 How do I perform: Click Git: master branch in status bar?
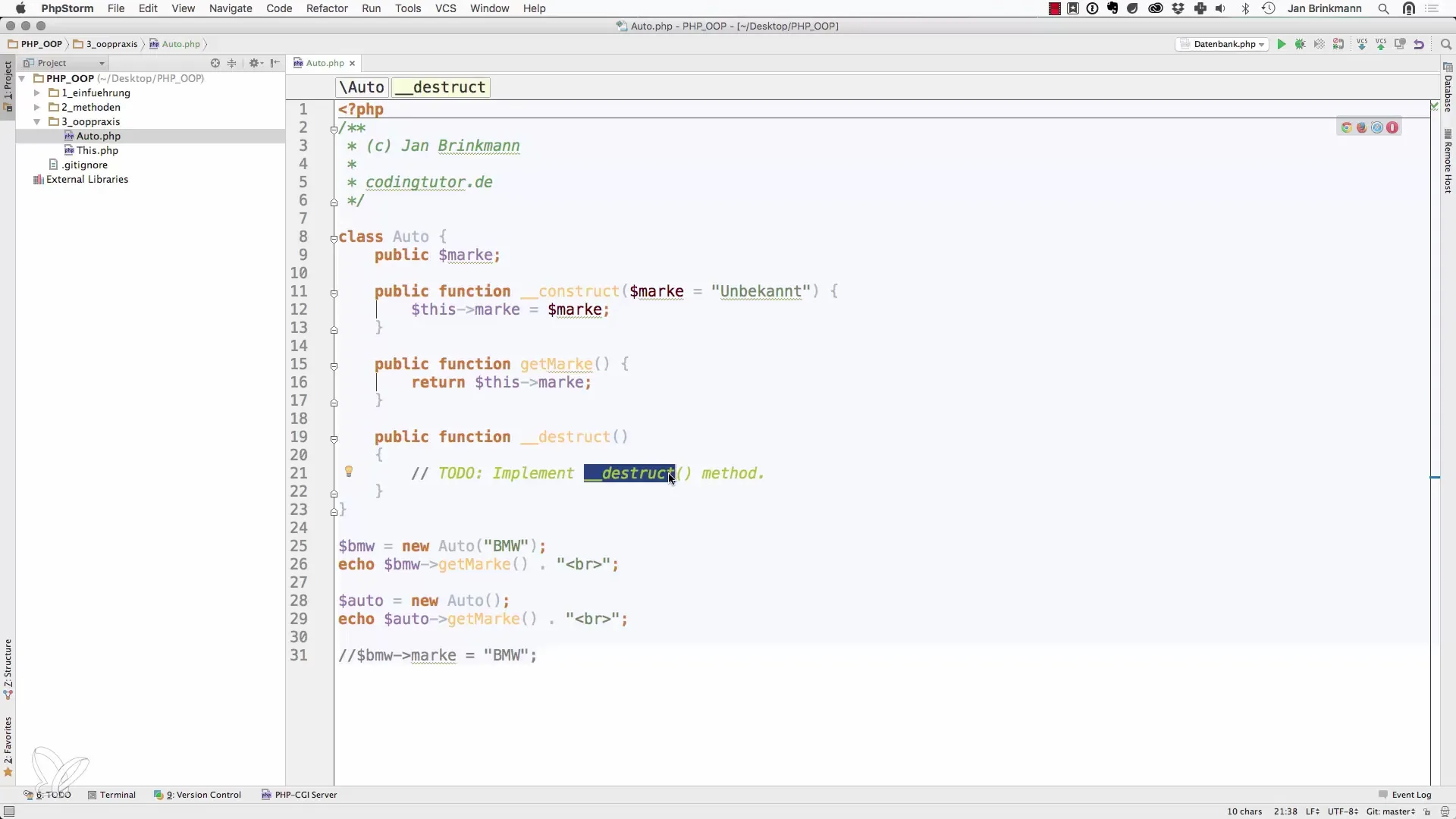(x=1391, y=811)
